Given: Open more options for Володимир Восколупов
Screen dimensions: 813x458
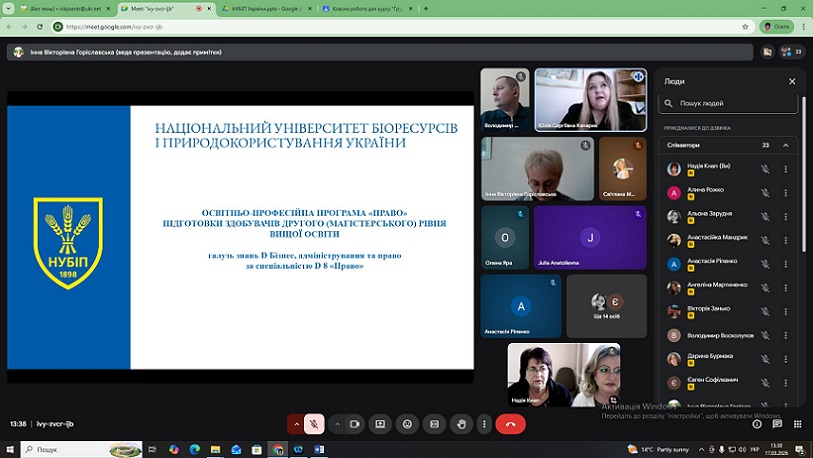Looking at the screenshot, I should tap(786, 336).
